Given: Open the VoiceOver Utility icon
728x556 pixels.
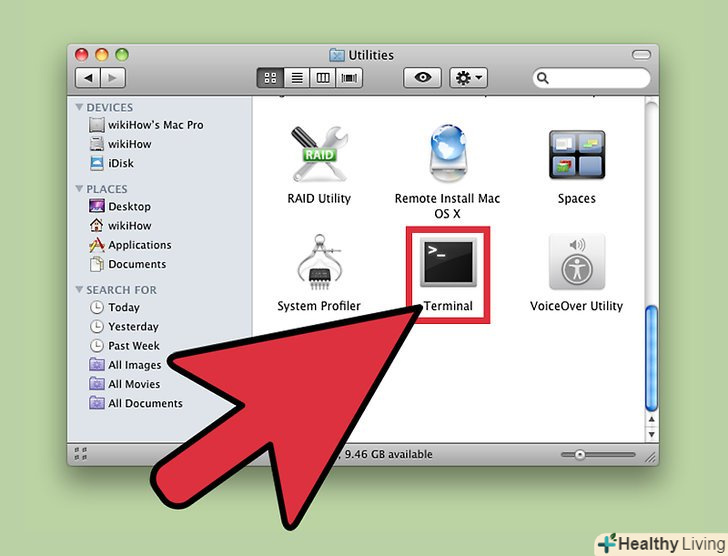Looking at the screenshot, I should 577,262.
